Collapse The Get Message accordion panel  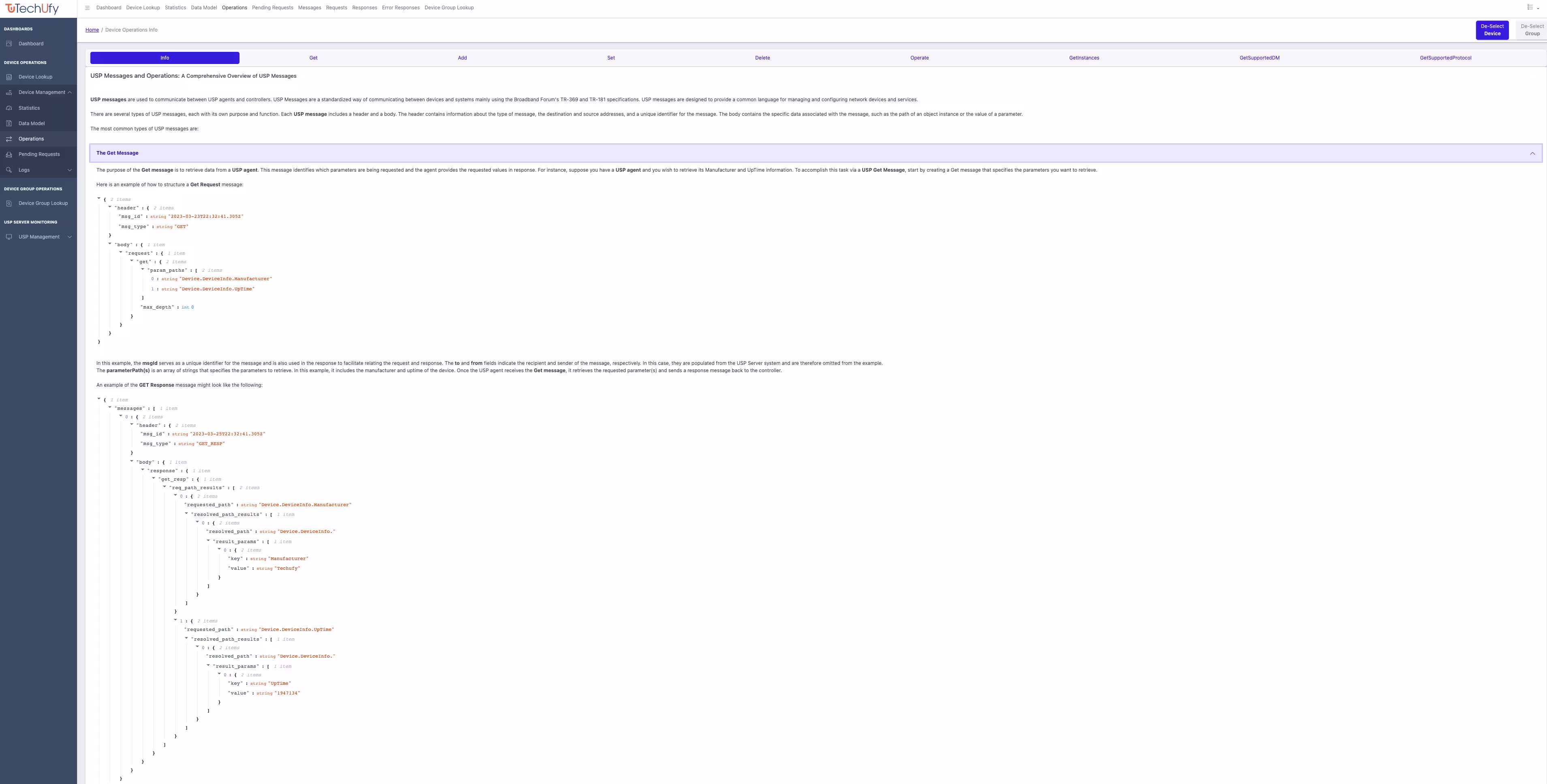click(1532, 153)
